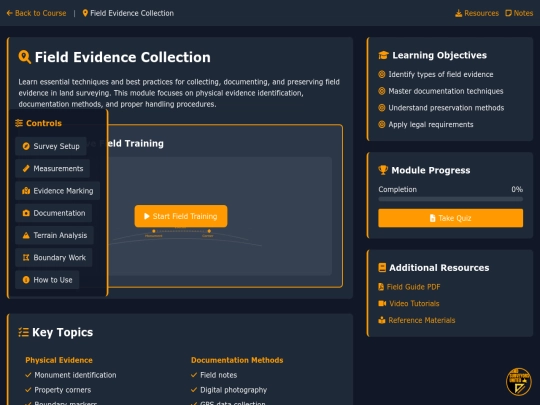This screenshot has width=540, height=405.
Task: Click the book icon by Additional Resources
Action: [382, 268]
